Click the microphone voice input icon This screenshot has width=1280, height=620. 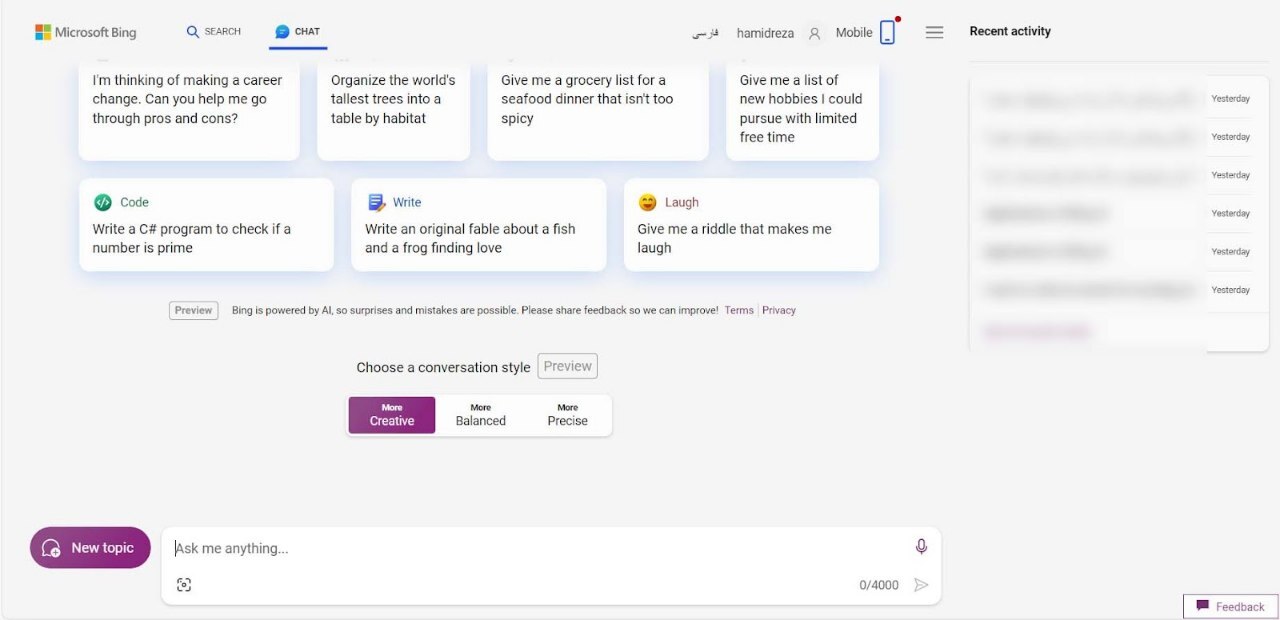(921, 546)
